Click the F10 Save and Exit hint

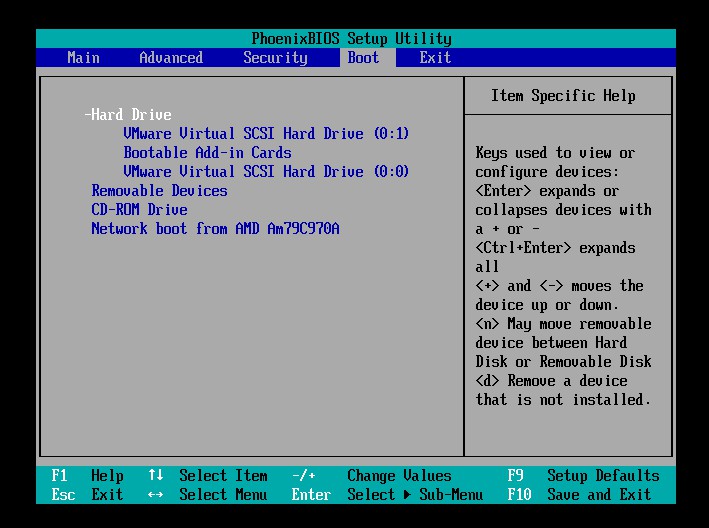[579, 495]
